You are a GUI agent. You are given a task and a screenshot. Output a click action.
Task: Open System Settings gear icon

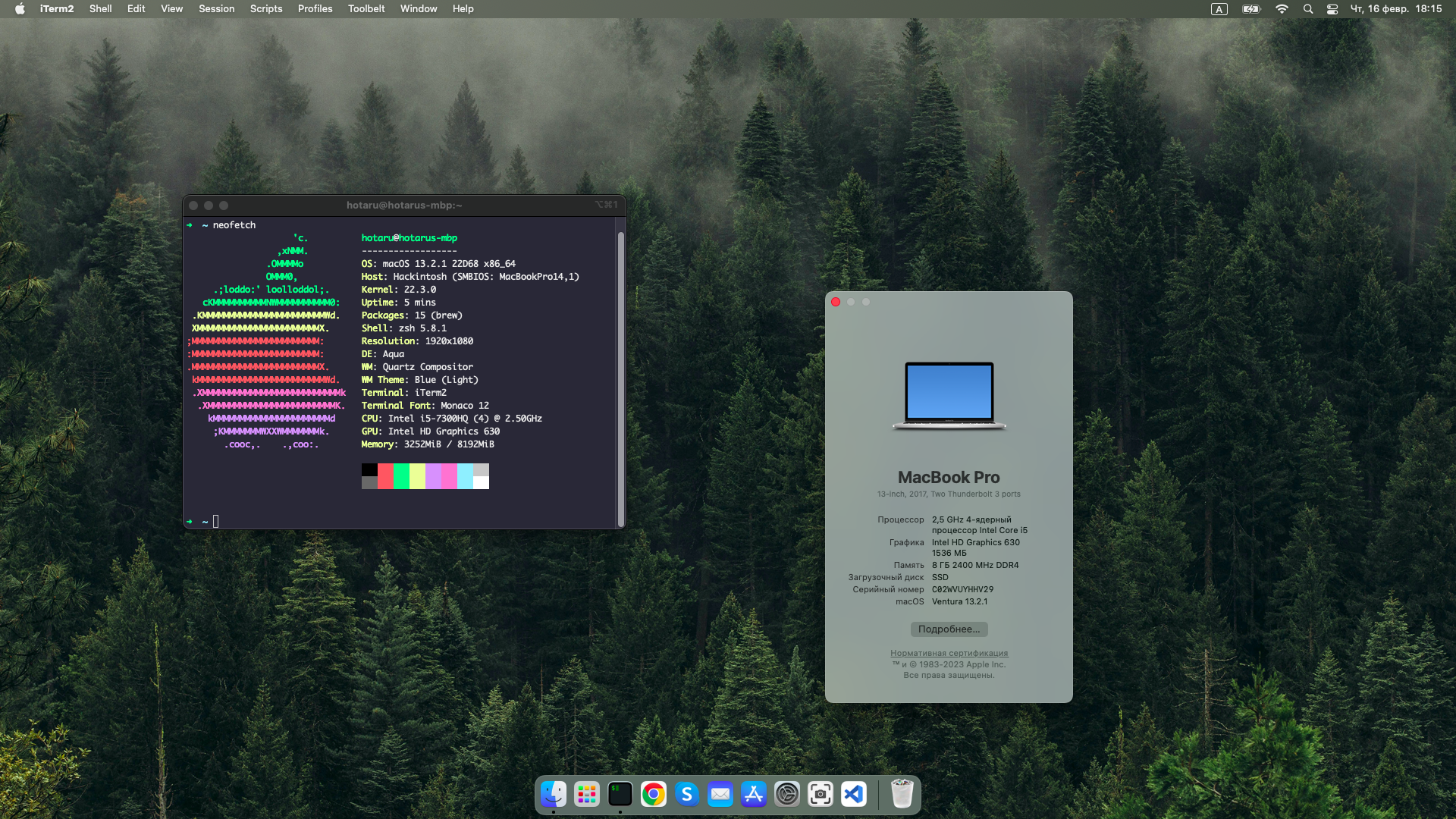786,794
